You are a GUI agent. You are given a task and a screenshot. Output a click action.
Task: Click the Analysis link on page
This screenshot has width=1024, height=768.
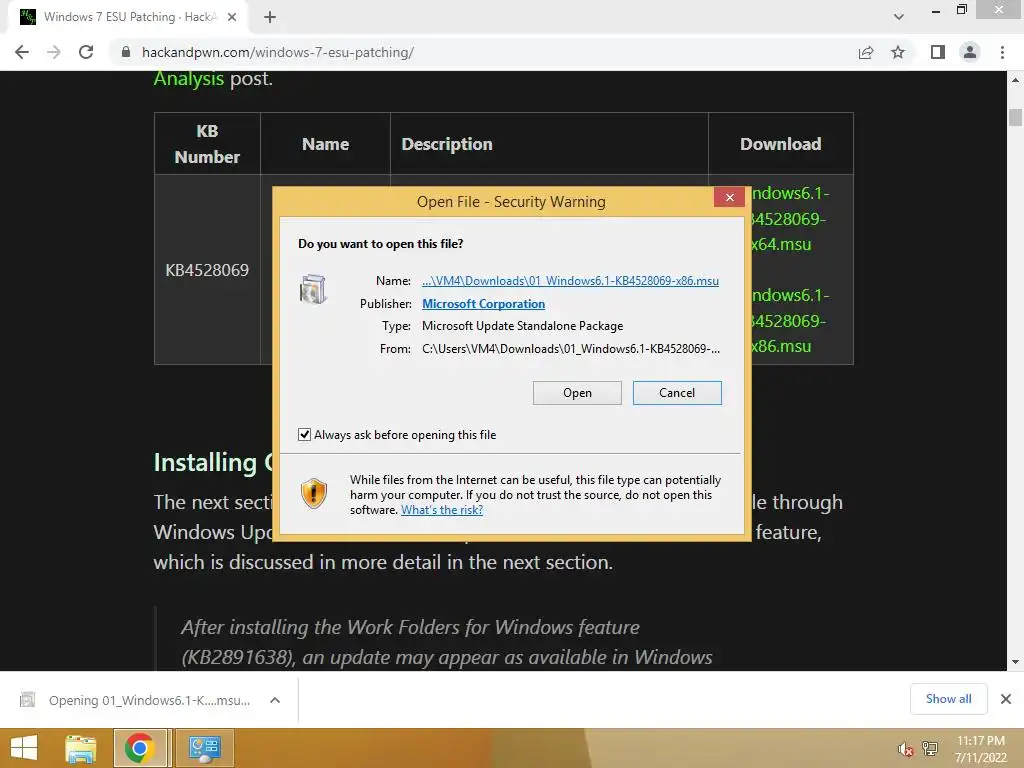pos(189,78)
